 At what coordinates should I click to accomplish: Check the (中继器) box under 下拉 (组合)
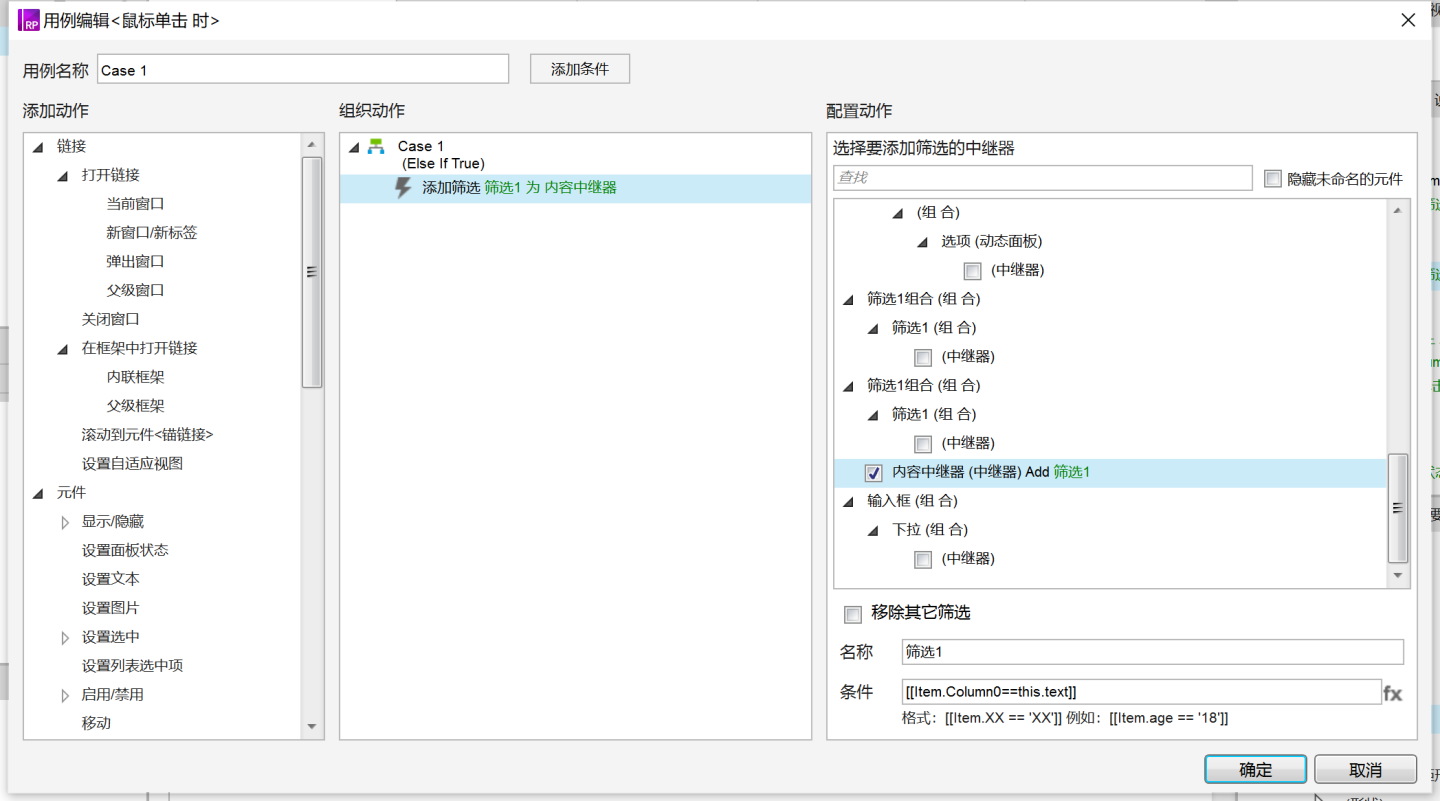[923, 560]
